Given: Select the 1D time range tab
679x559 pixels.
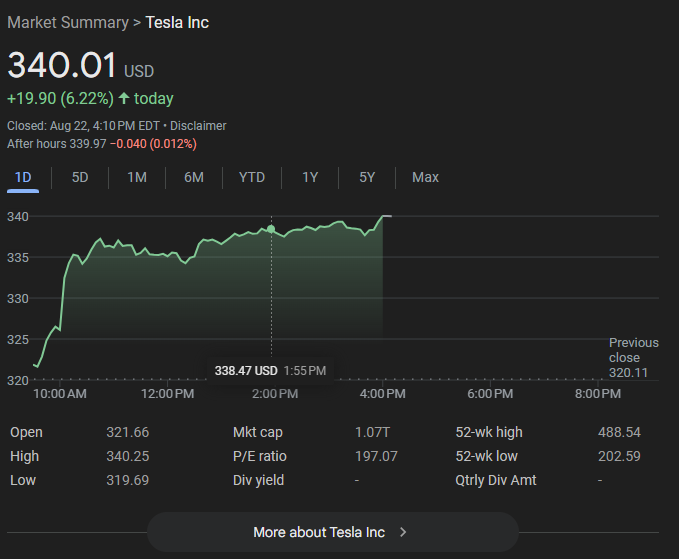Looking at the screenshot, I should click(23, 177).
